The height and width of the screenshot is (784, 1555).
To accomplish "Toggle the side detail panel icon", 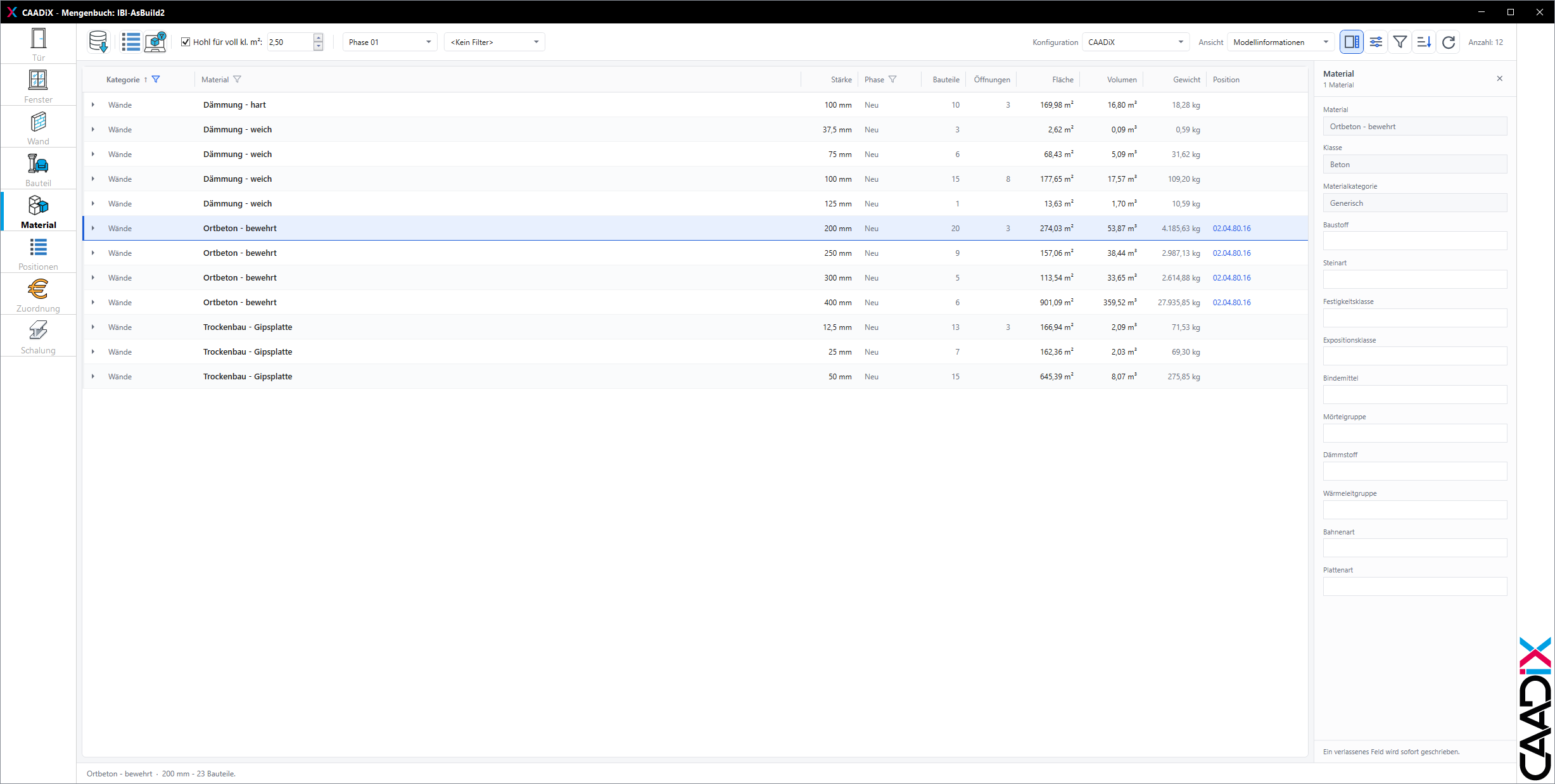I will click(1352, 42).
